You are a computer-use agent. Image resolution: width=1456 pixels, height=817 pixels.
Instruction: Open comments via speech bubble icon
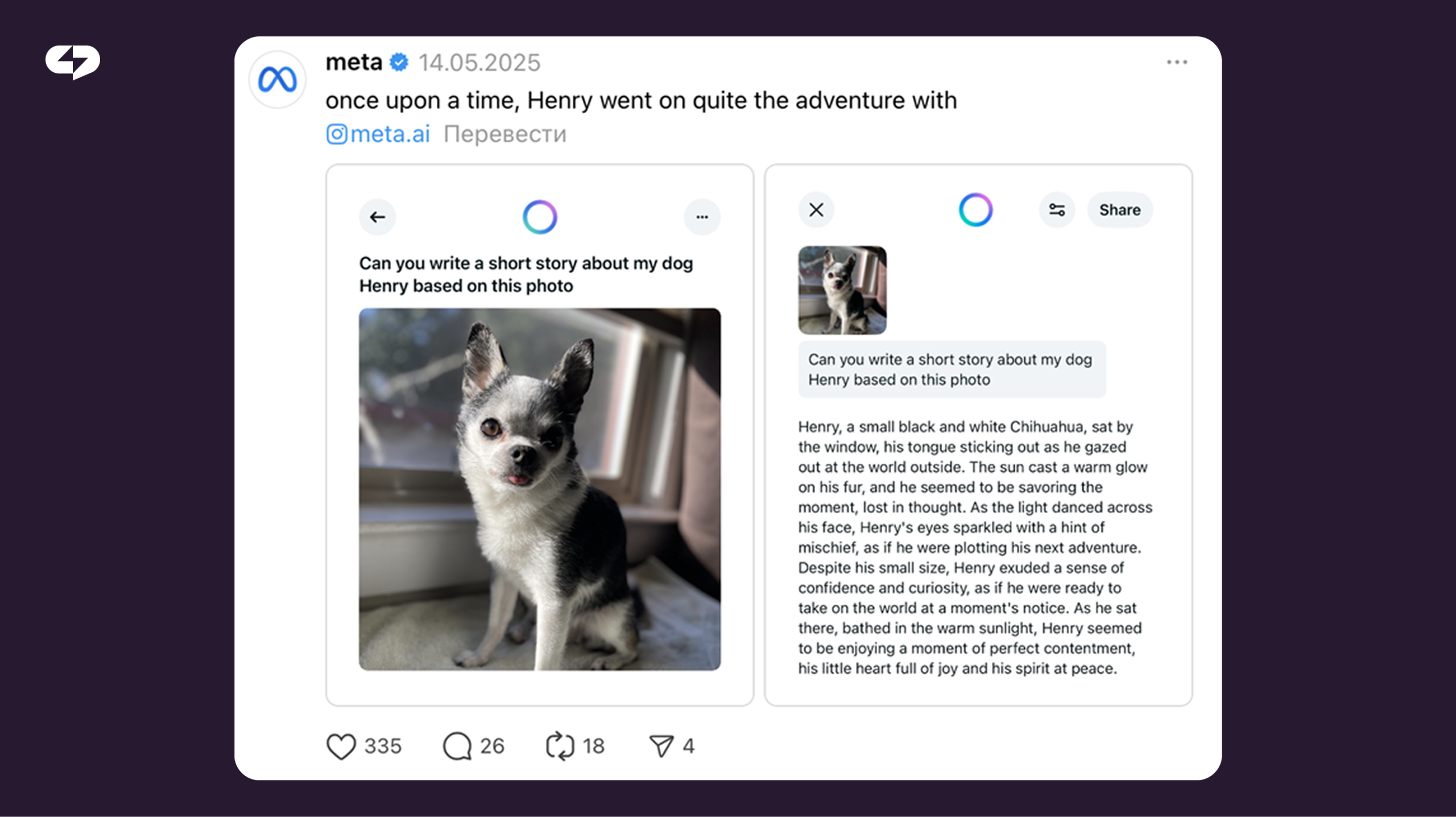[x=457, y=746]
